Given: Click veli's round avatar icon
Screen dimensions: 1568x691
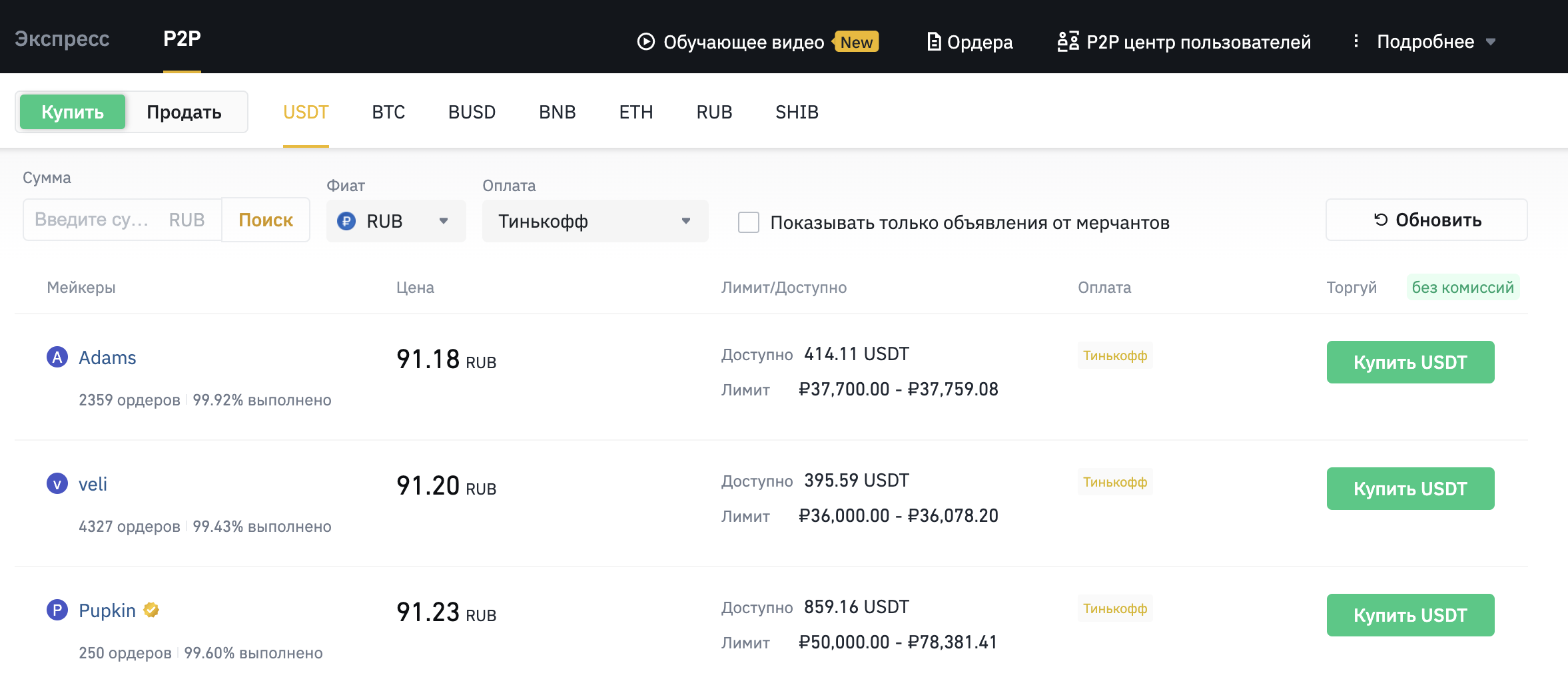Looking at the screenshot, I should tap(57, 484).
